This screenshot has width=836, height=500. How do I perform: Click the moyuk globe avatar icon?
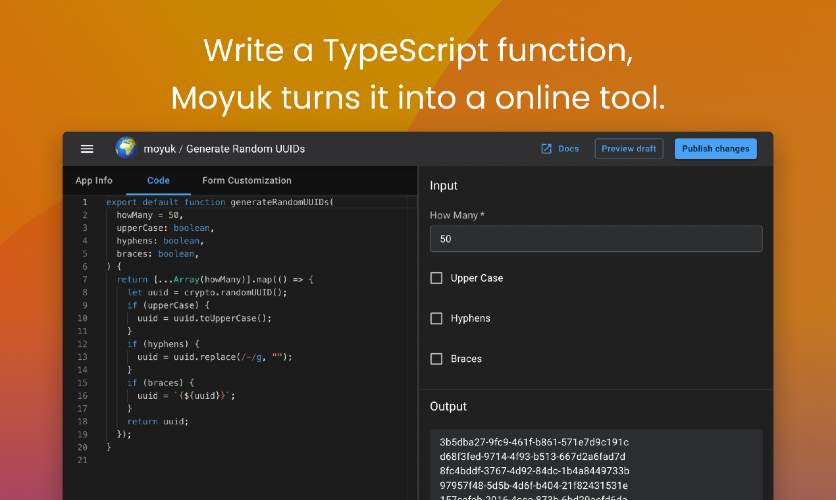[x=126, y=148]
